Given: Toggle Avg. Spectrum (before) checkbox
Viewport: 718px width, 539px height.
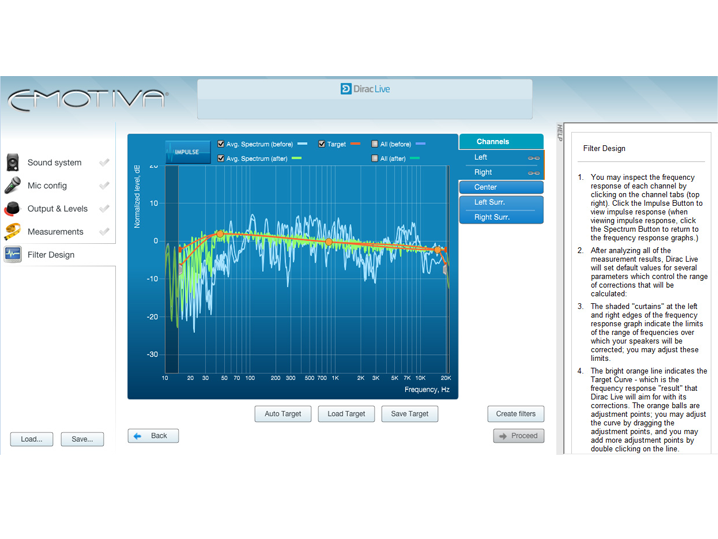Looking at the screenshot, I should point(221,144).
